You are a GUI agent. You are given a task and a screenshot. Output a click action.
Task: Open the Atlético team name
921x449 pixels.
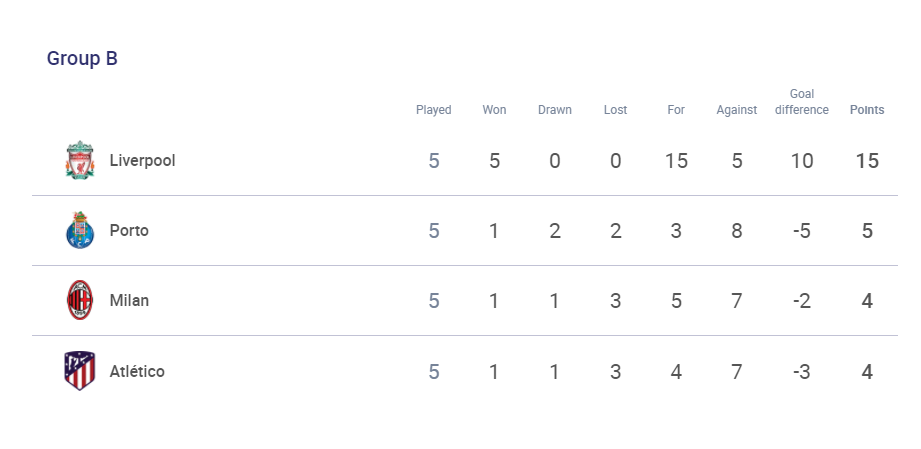pyautogui.click(x=137, y=371)
